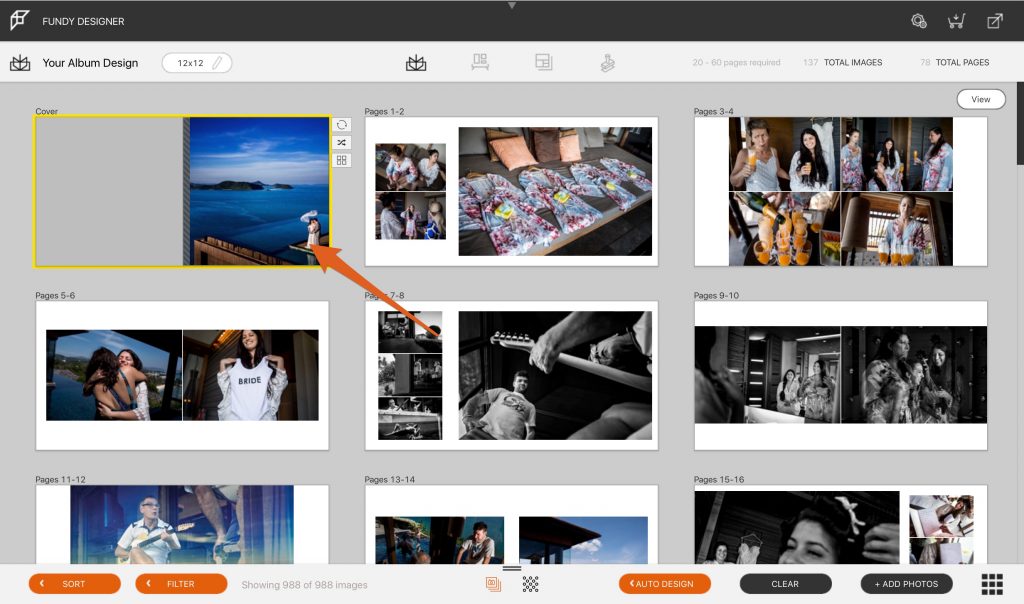Click the stacked images icon in bottom bar
Viewport: 1024px width, 604px height.
coord(493,584)
